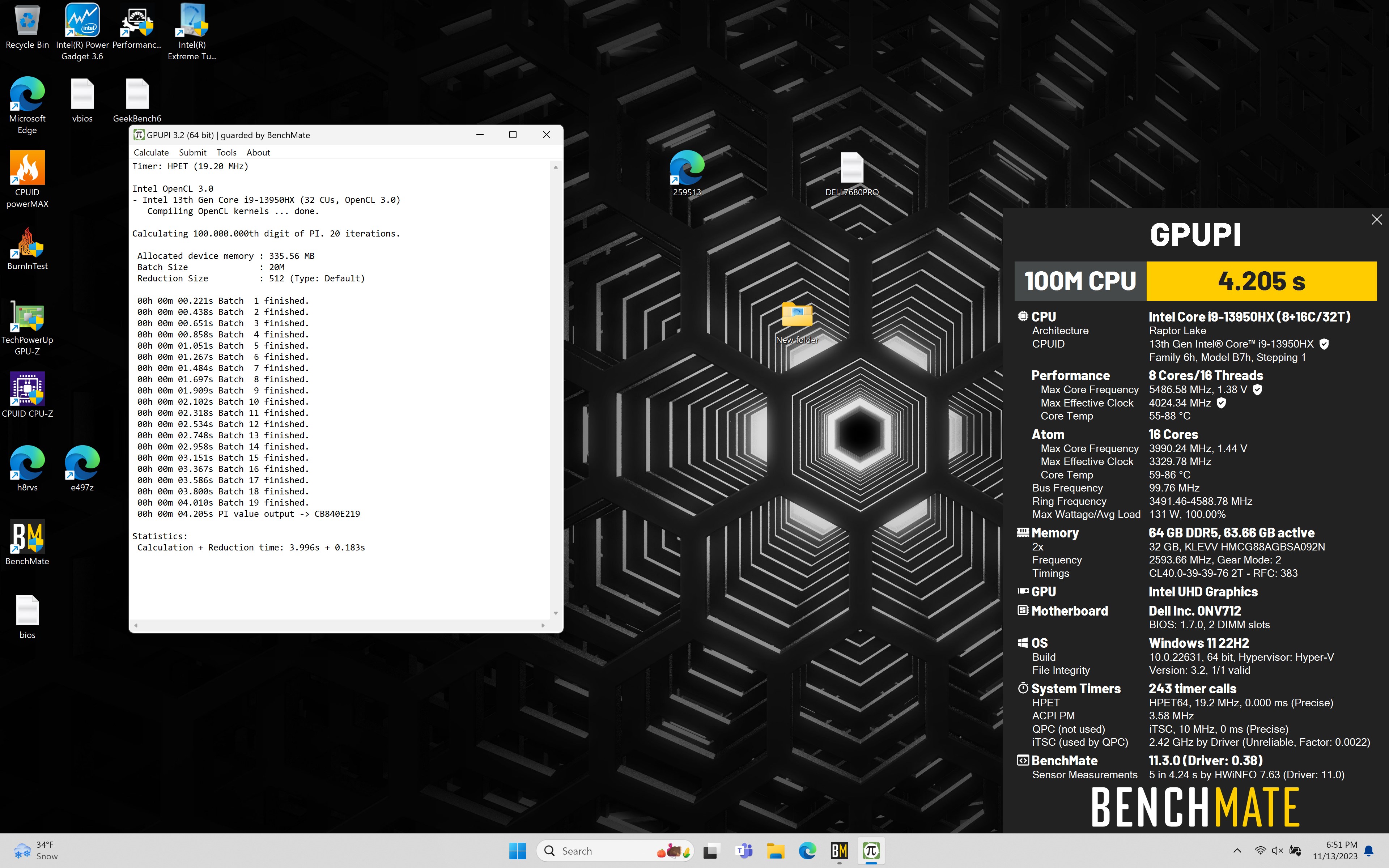Select the vbios file on desktop
The width and height of the screenshot is (1389, 868).
[82, 100]
